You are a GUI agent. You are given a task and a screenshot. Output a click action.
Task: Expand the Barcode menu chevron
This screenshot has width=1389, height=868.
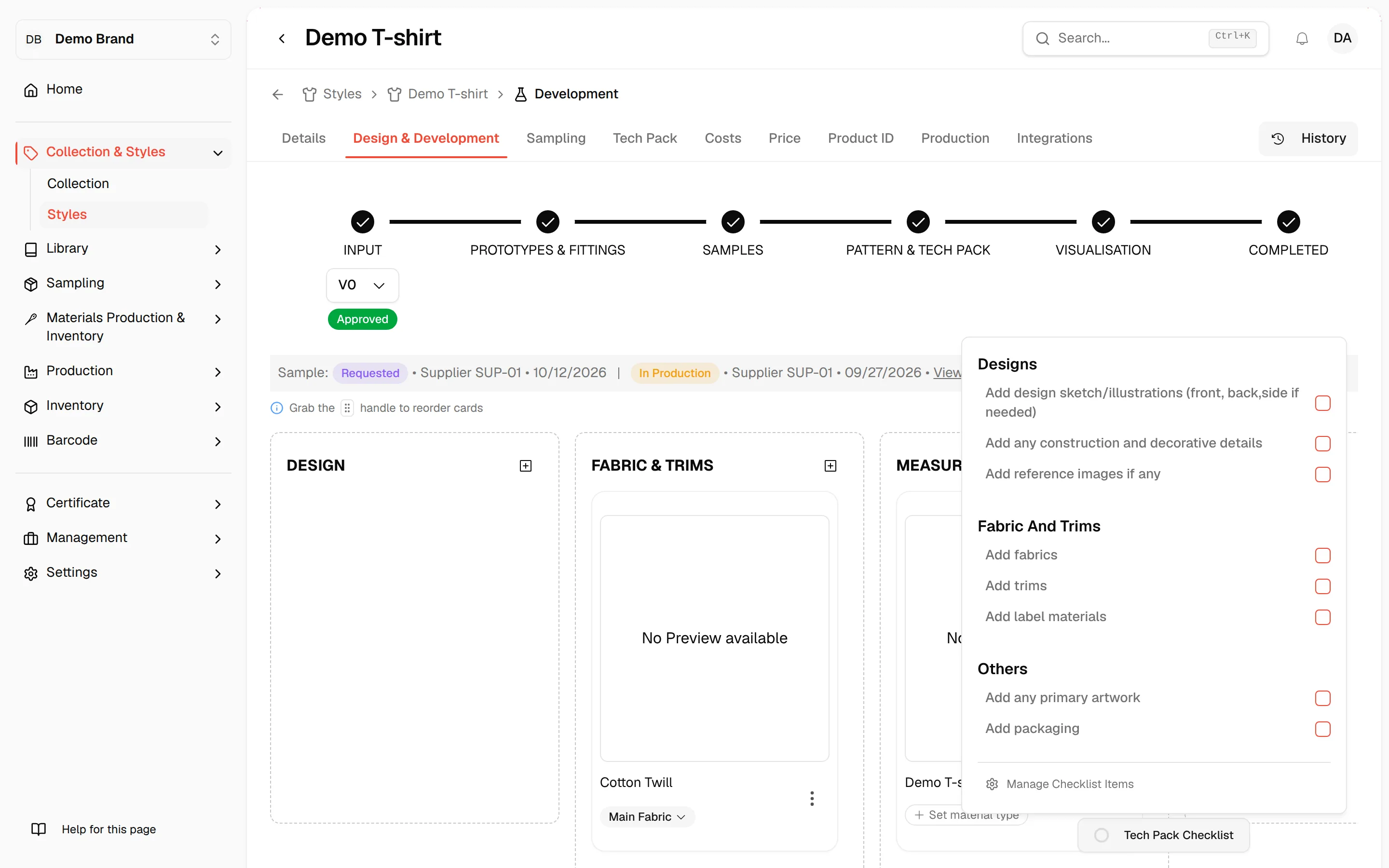point(218,441)
